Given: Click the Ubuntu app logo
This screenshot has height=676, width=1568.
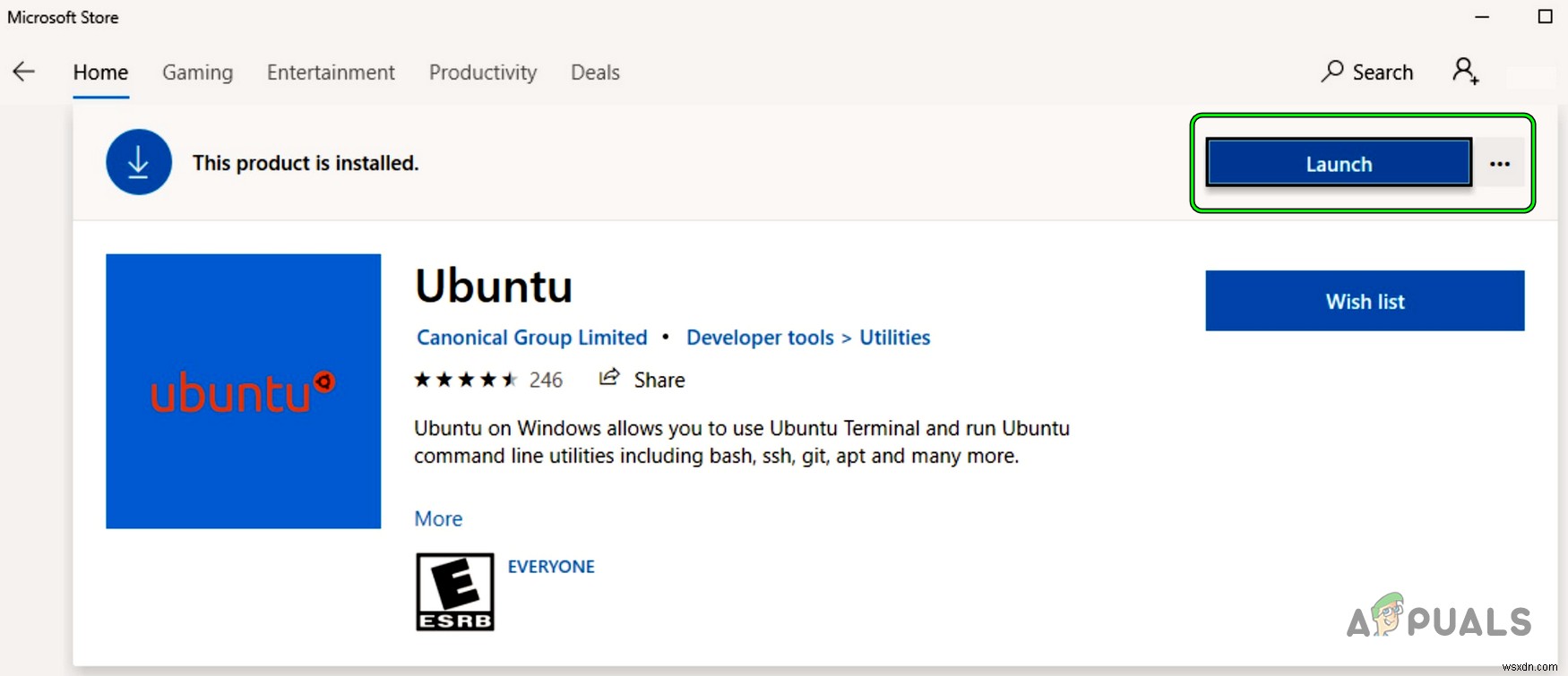Looking at the screenshot, I should coord(243,391).
